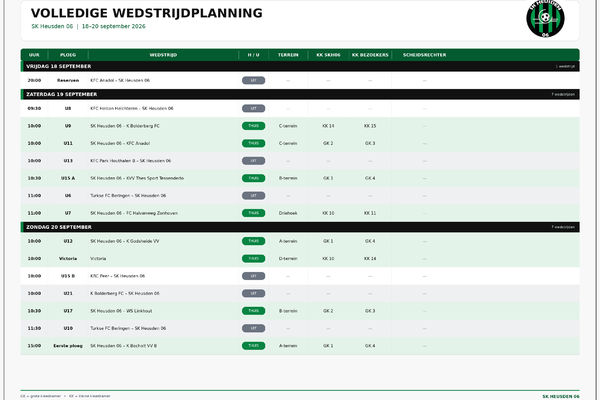Screen dimensions: 600x400
Task: Click the Driehoek terrain cell in the U7 row
Action: point(288,213)
